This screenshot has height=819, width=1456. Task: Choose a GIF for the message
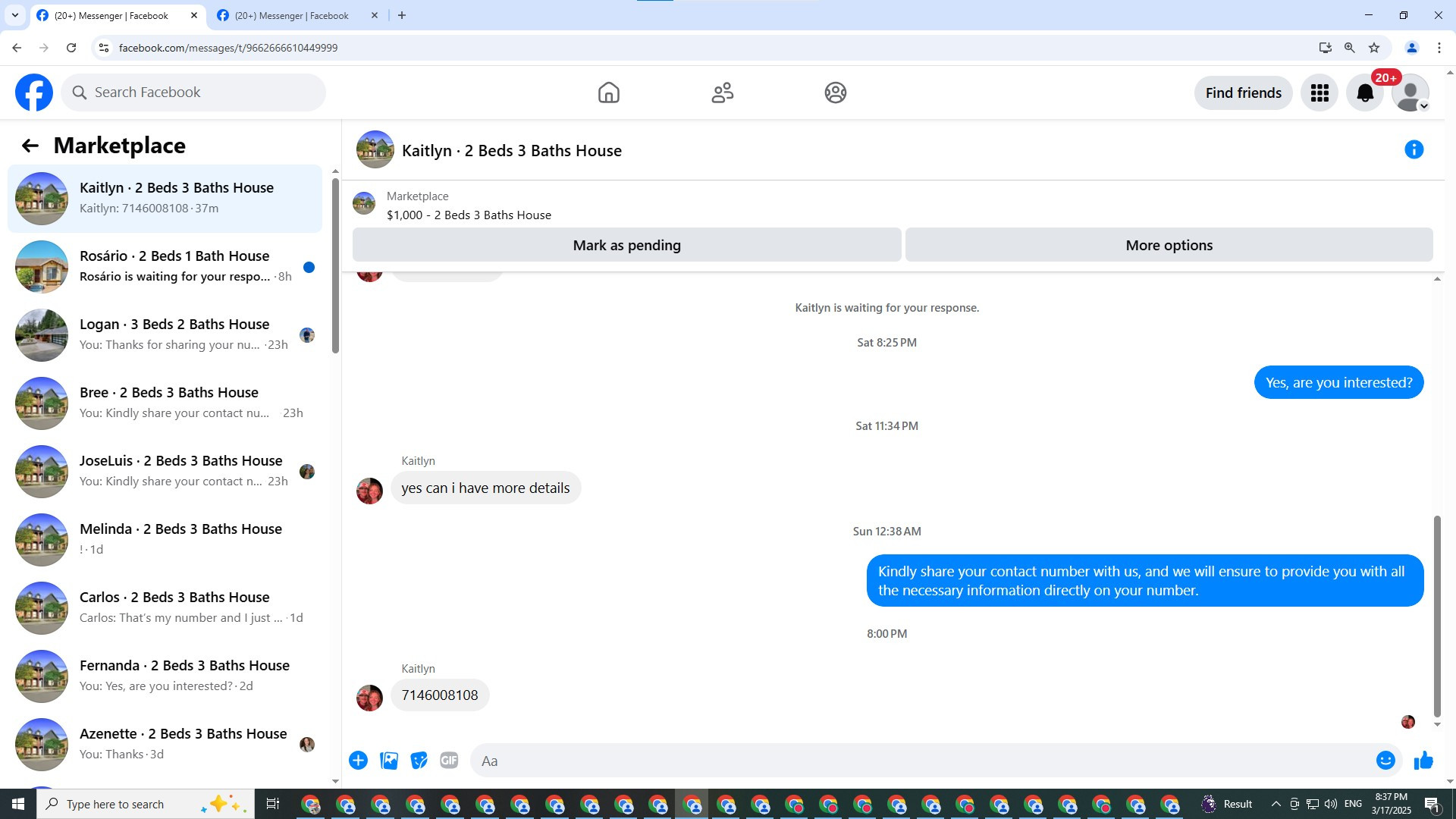pyautogui.click(x=449, y=761)
